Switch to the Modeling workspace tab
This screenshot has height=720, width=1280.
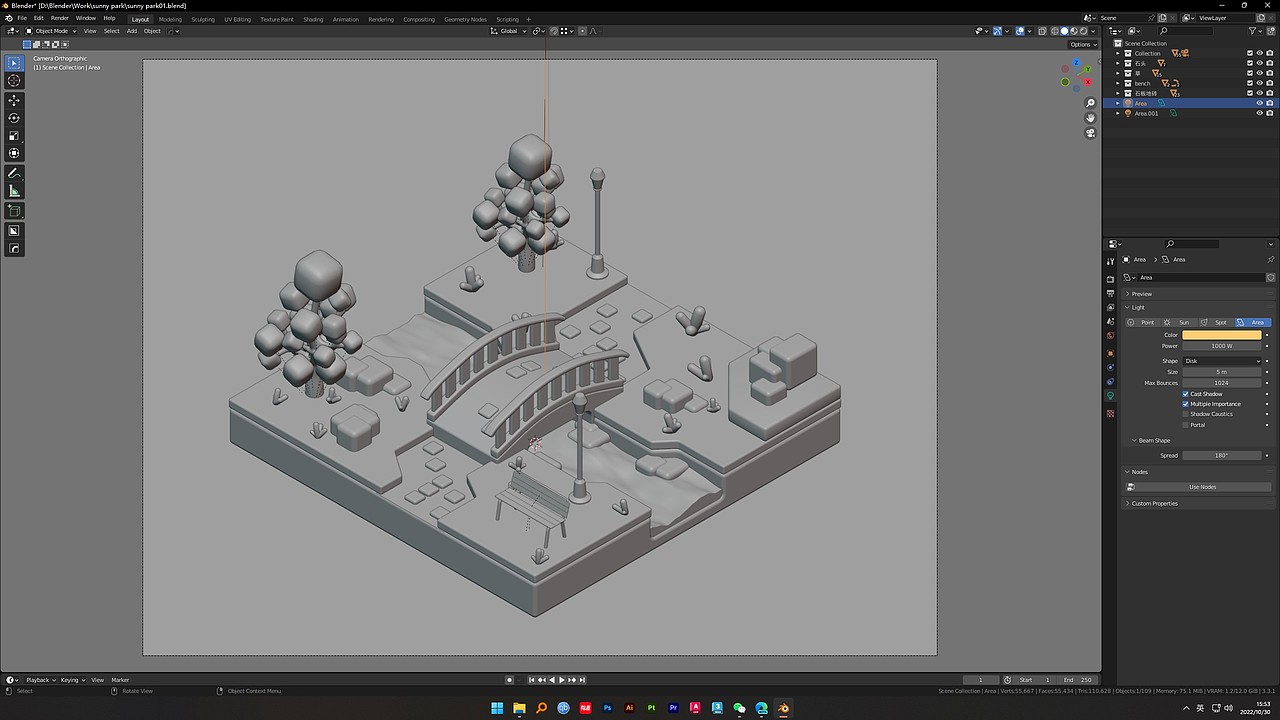[x=170, y=19]
